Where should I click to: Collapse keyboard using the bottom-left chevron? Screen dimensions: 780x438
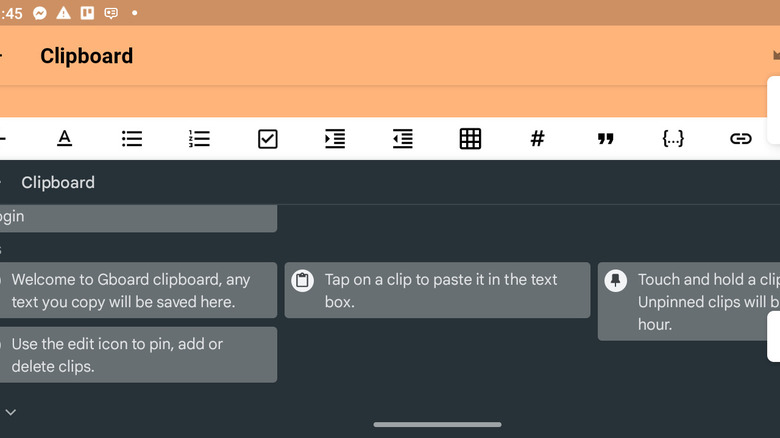10,412
